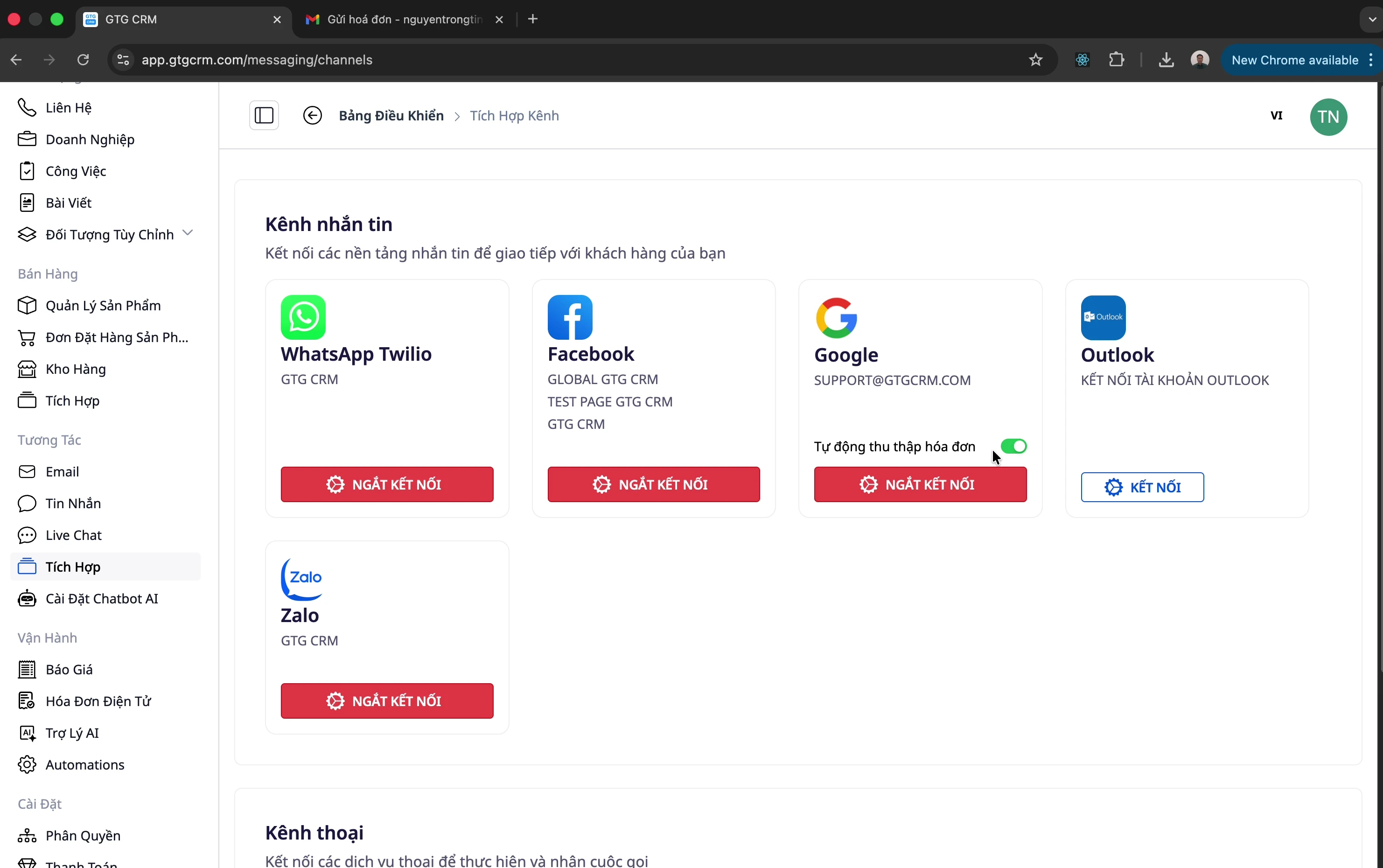The width and height of the screenshot is (1383, 868).
Task: Click the browser address bar URL
Action: click(x=257, y=60)
